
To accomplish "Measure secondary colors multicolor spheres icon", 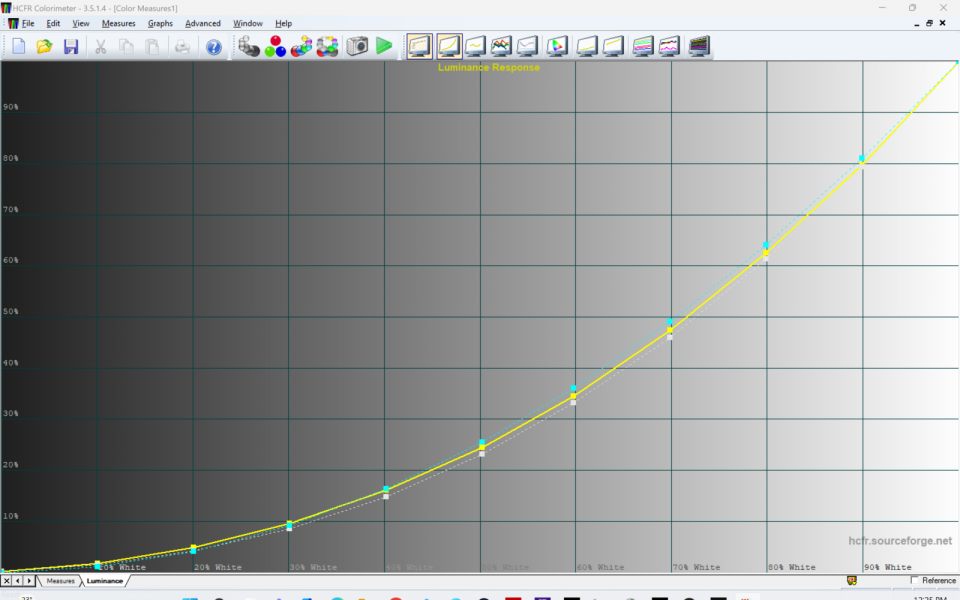I will pyautogui.click(x=301, y=47).
